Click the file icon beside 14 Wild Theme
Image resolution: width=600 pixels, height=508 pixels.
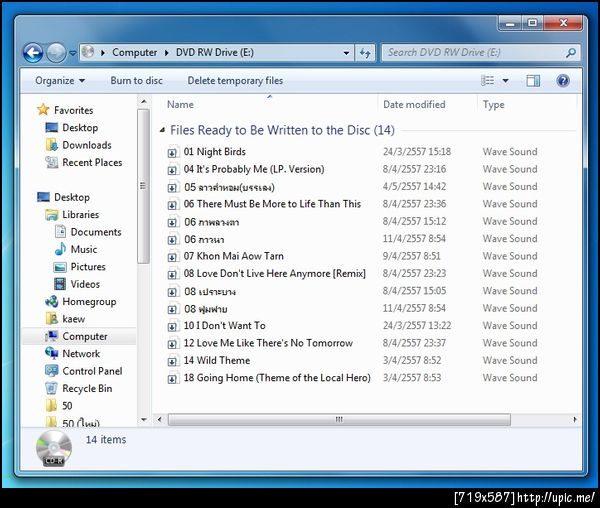(173, 361)
